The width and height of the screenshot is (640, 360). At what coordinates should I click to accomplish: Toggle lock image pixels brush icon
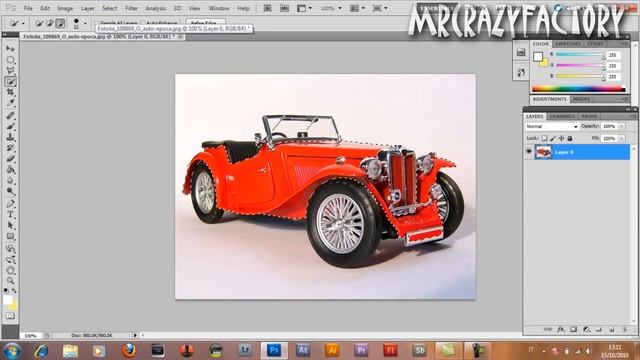553,138
